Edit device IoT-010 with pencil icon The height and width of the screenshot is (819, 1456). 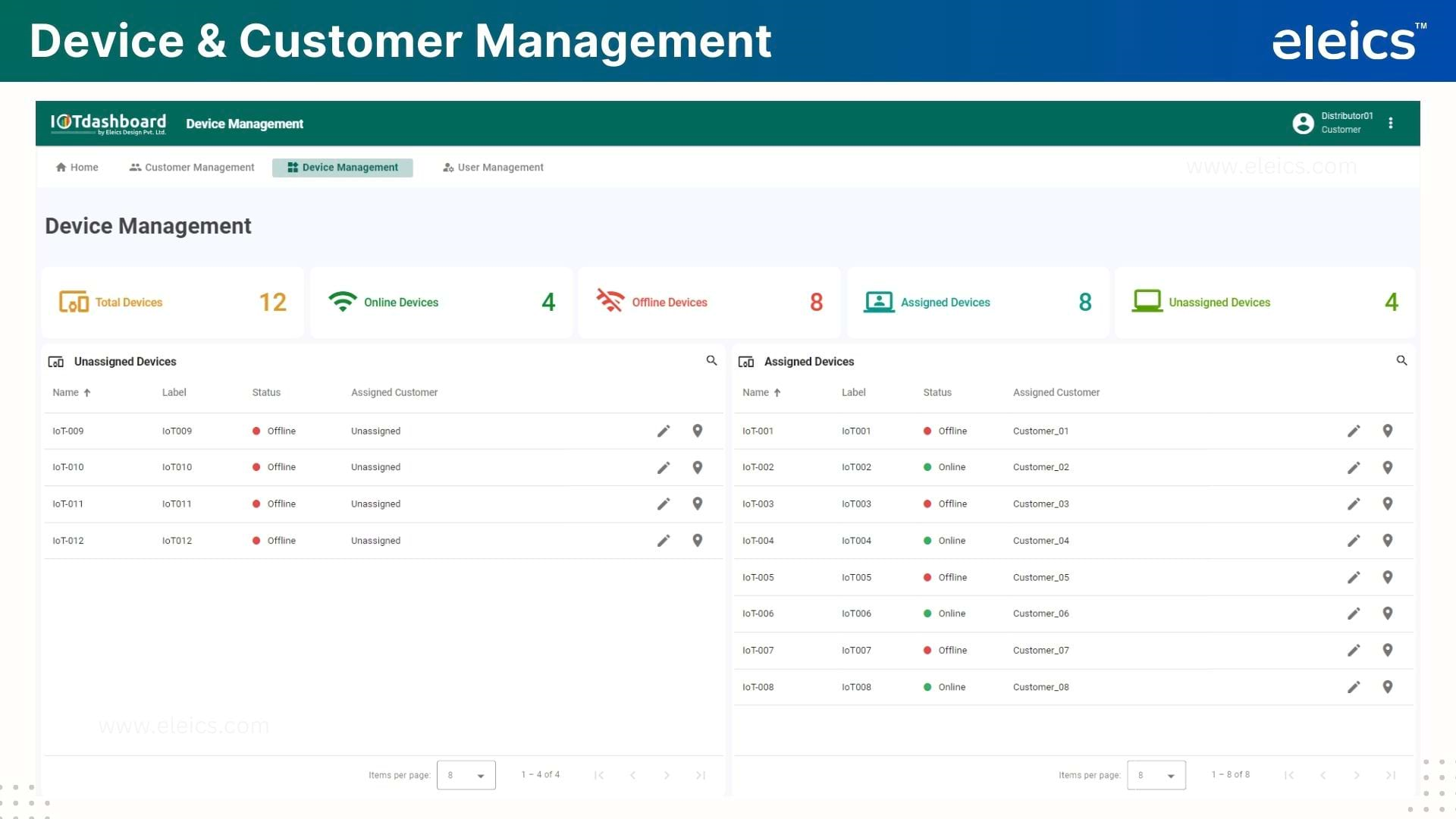tap(664, 467)
